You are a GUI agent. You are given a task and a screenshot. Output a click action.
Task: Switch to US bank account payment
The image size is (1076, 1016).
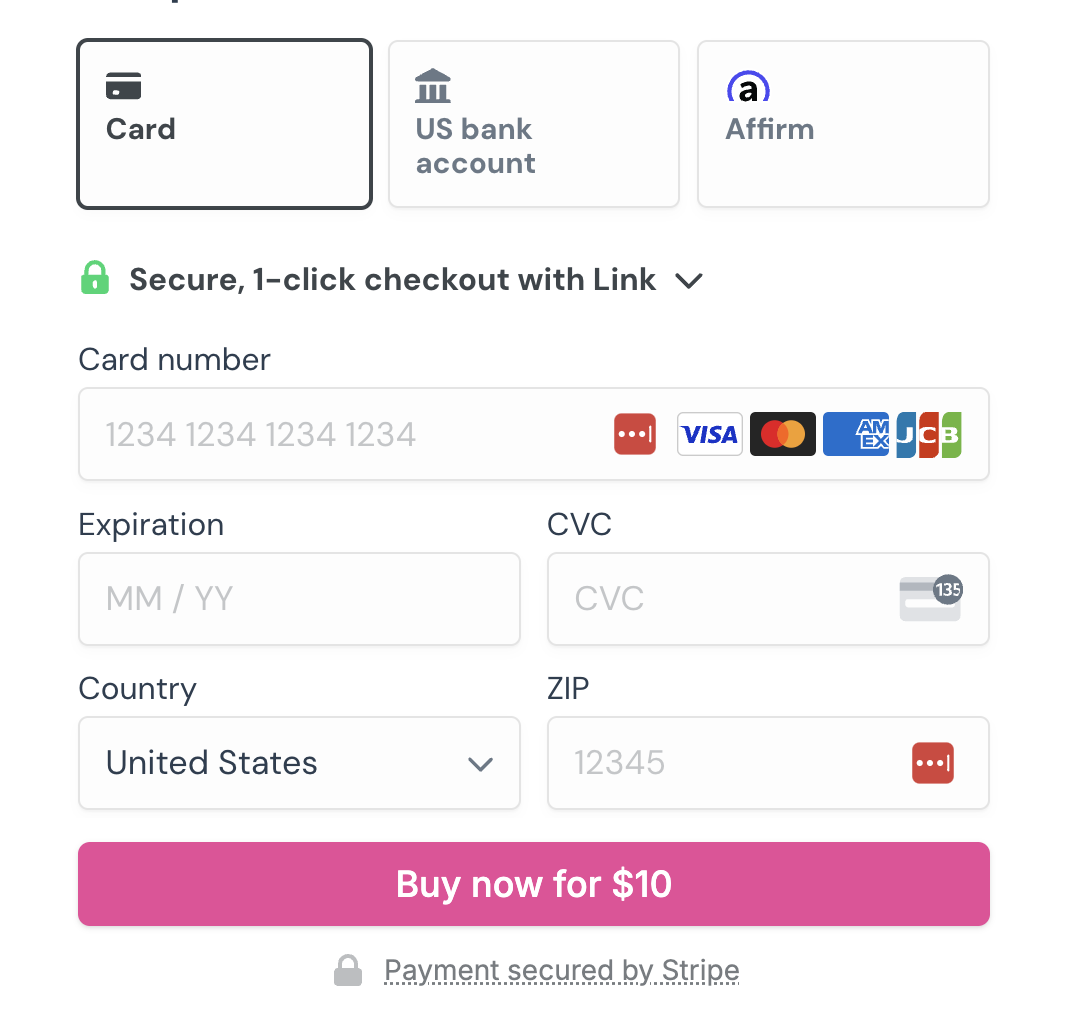(534, 124)
